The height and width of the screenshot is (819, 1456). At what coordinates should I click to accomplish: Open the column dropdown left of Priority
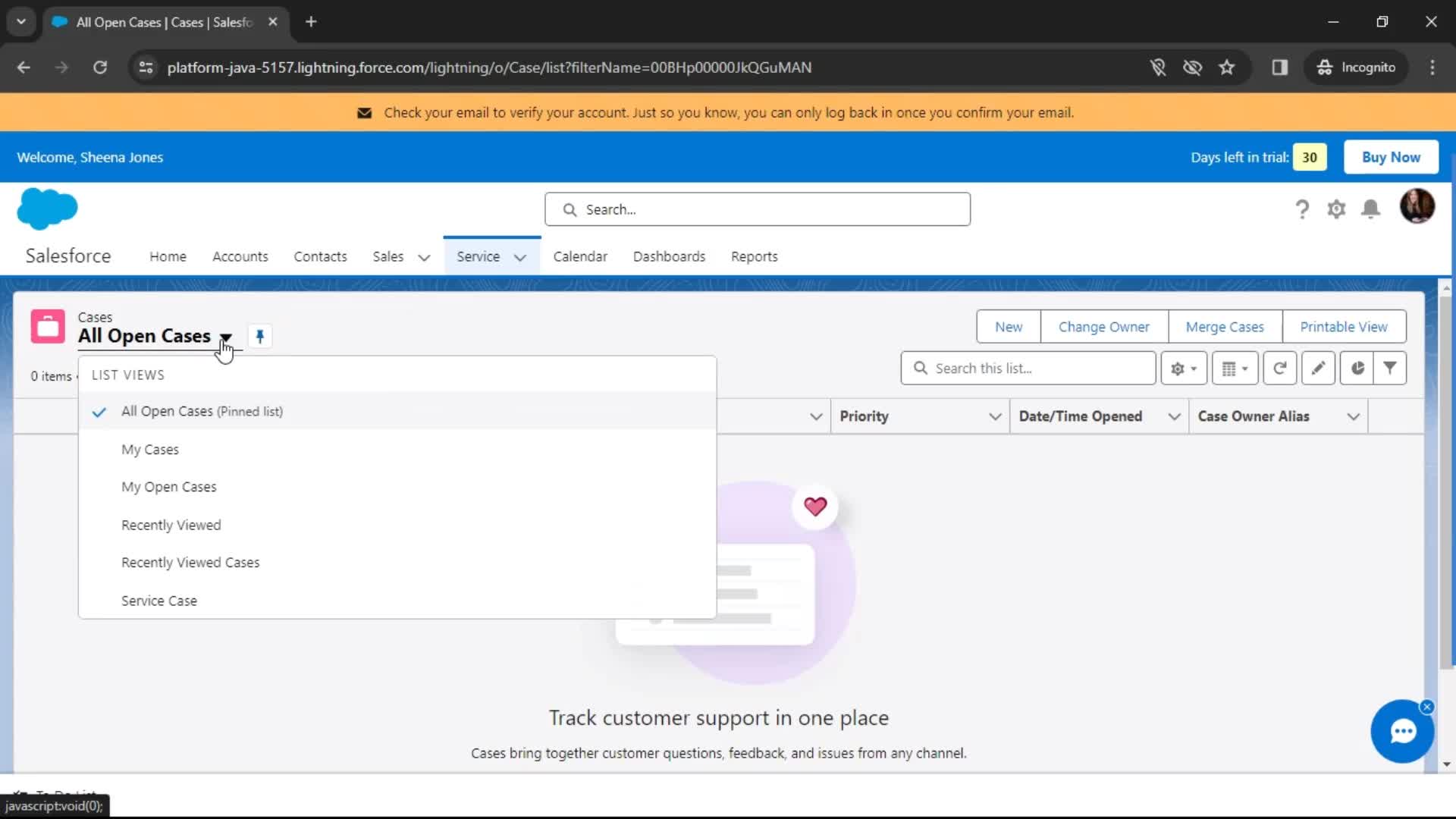pyautogui.click(x=816, y=416)
